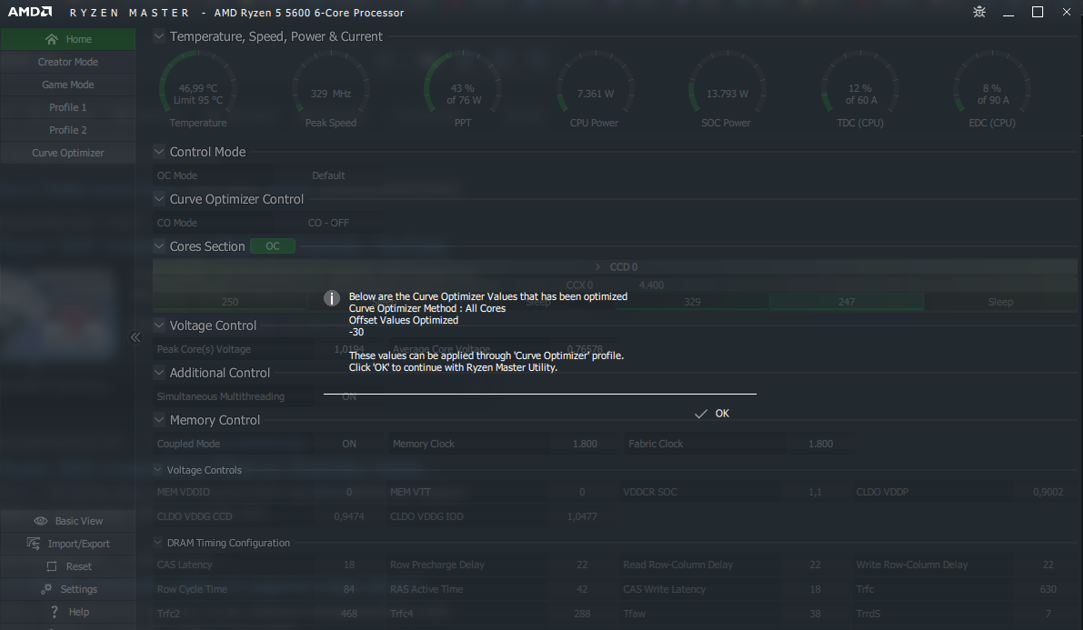Viewport: 1083px width, 630px height.
Task: Click the Settings gear icon
Action: [x=46, y=589]
